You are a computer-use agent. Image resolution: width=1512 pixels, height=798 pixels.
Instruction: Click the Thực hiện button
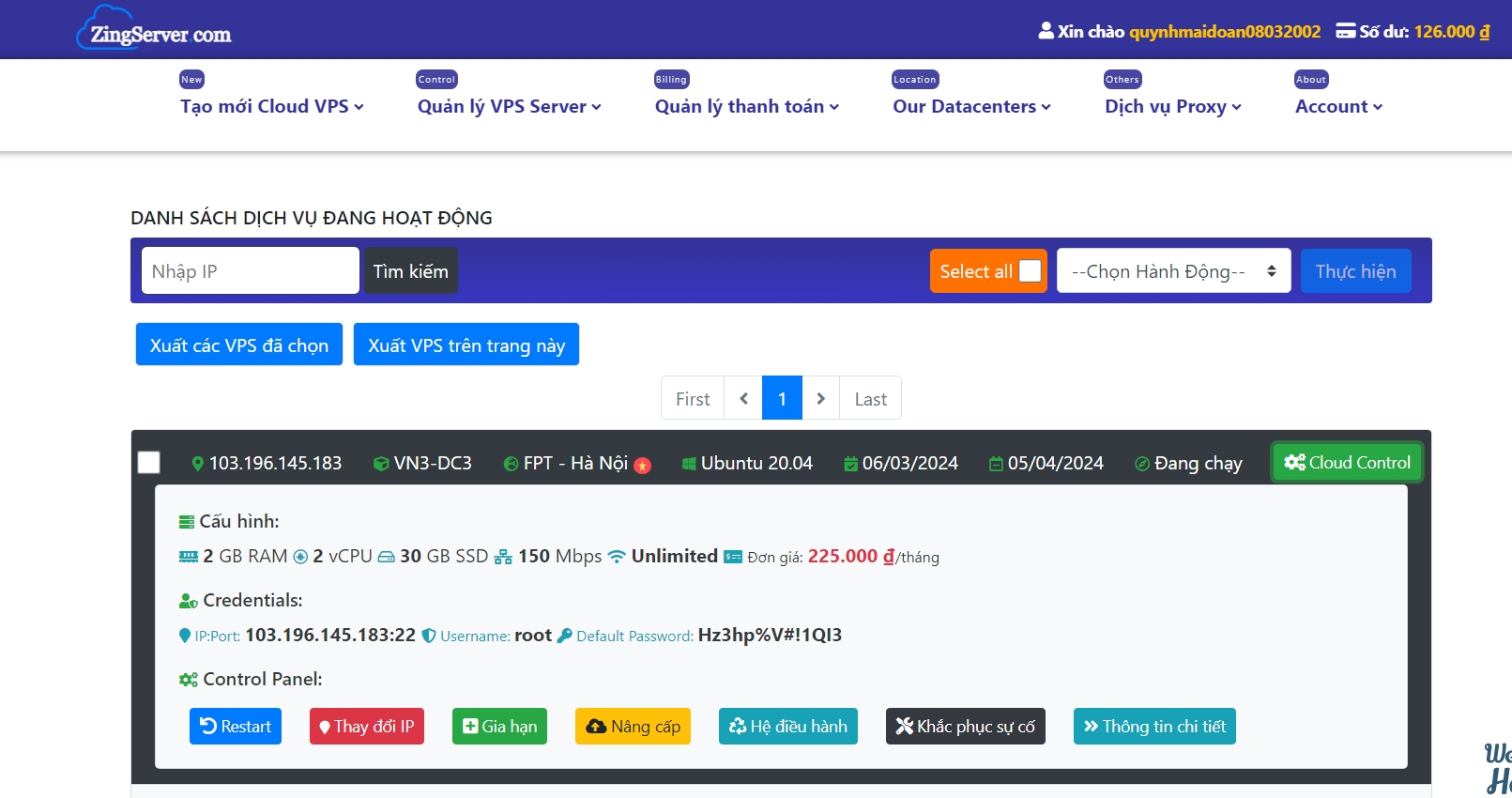coord(1355,271)
